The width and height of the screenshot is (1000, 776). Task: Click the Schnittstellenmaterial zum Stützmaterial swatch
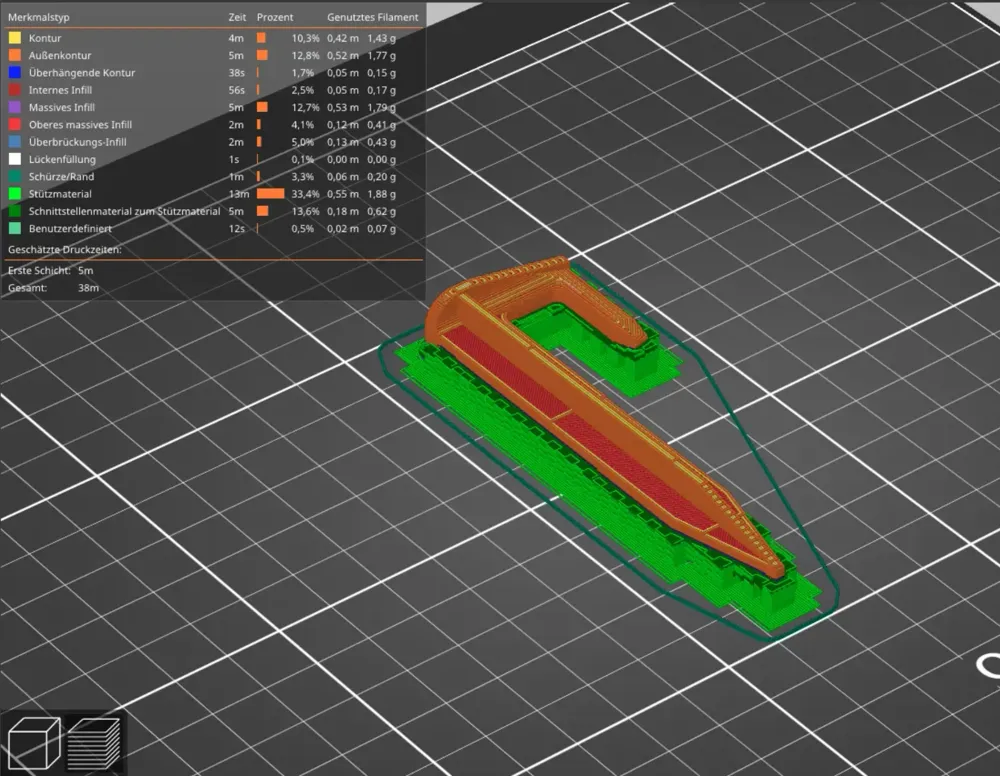point(14,211)
